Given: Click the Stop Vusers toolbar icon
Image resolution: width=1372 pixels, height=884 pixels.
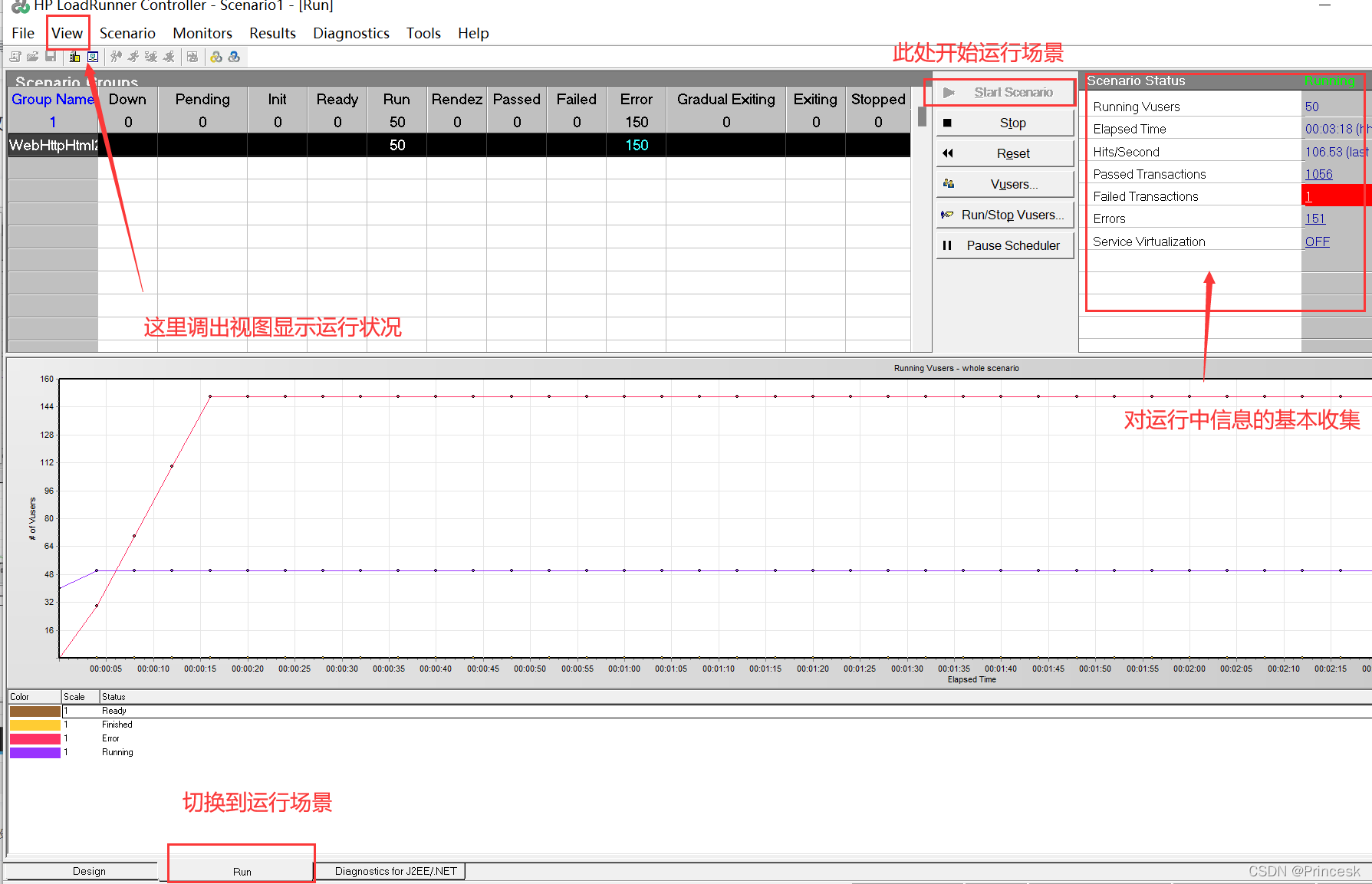Looking at the screenshot, I should click(x=169, y=57).
